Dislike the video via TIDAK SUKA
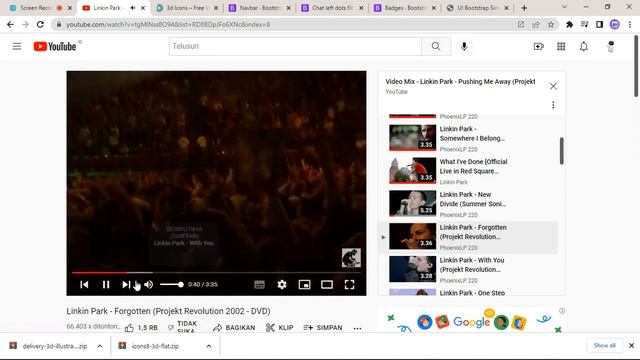640x360 pixels. click(x=183, y=327)
